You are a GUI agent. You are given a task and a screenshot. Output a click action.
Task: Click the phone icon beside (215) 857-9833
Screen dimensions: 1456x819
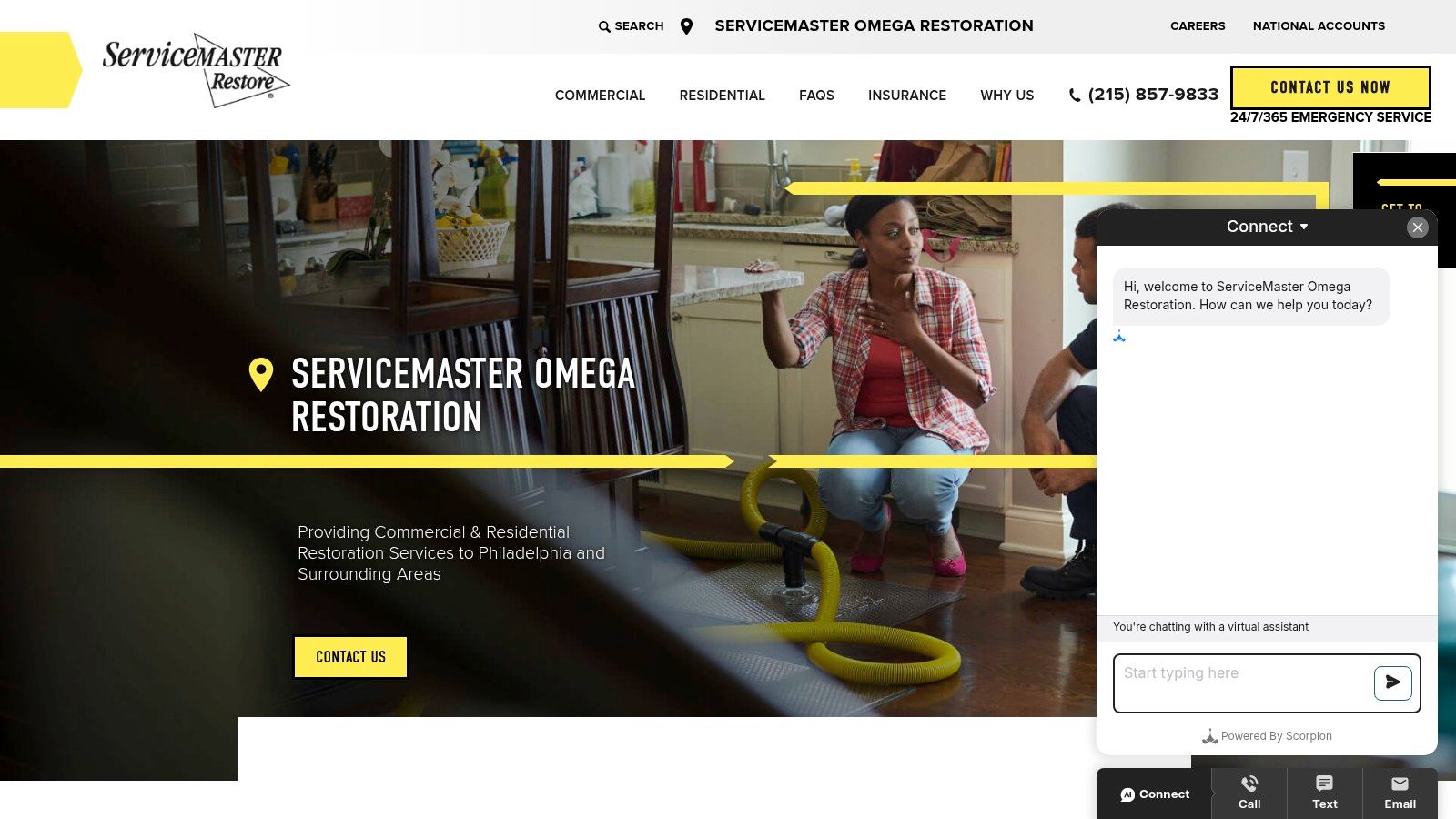coord(1075,96)
